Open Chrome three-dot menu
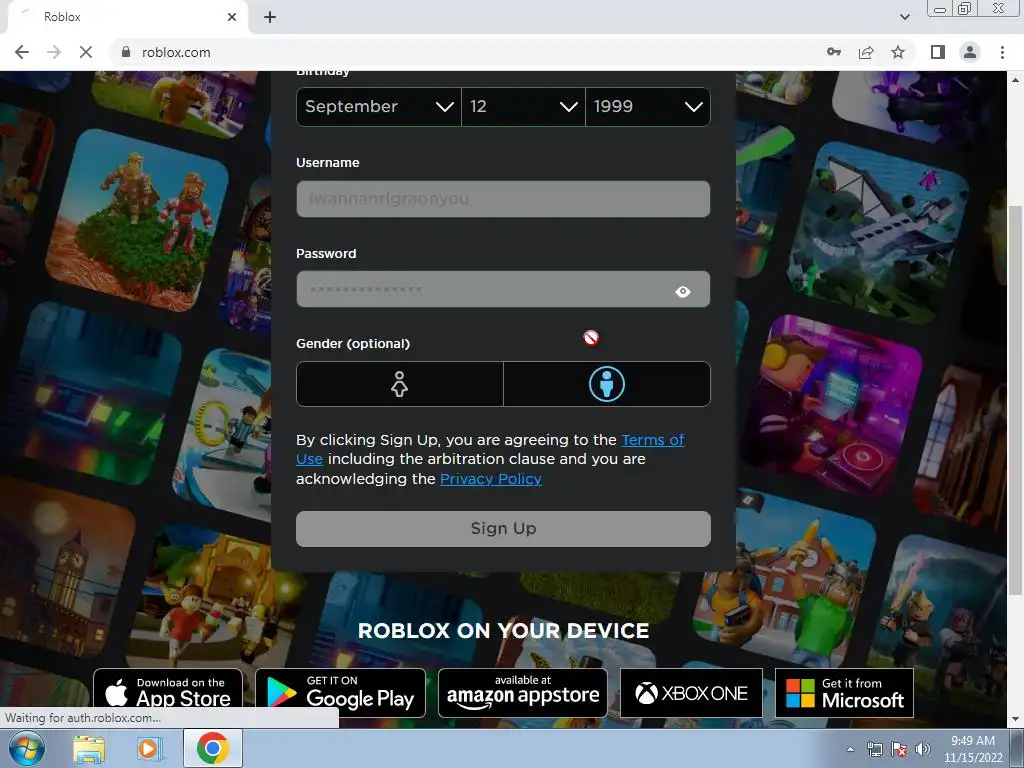Viewport: 1024px width, 768px height. tap(1002, 52)
